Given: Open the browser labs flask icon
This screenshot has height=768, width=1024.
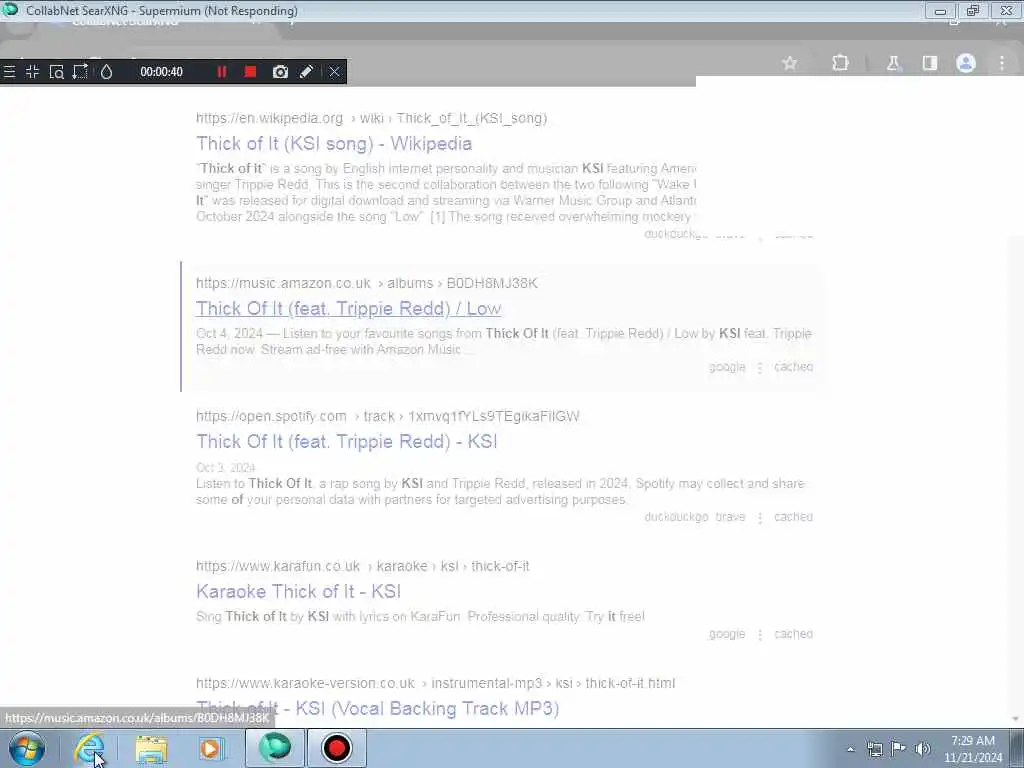Looking at the screenshot, I should click(x=893, y=63).
